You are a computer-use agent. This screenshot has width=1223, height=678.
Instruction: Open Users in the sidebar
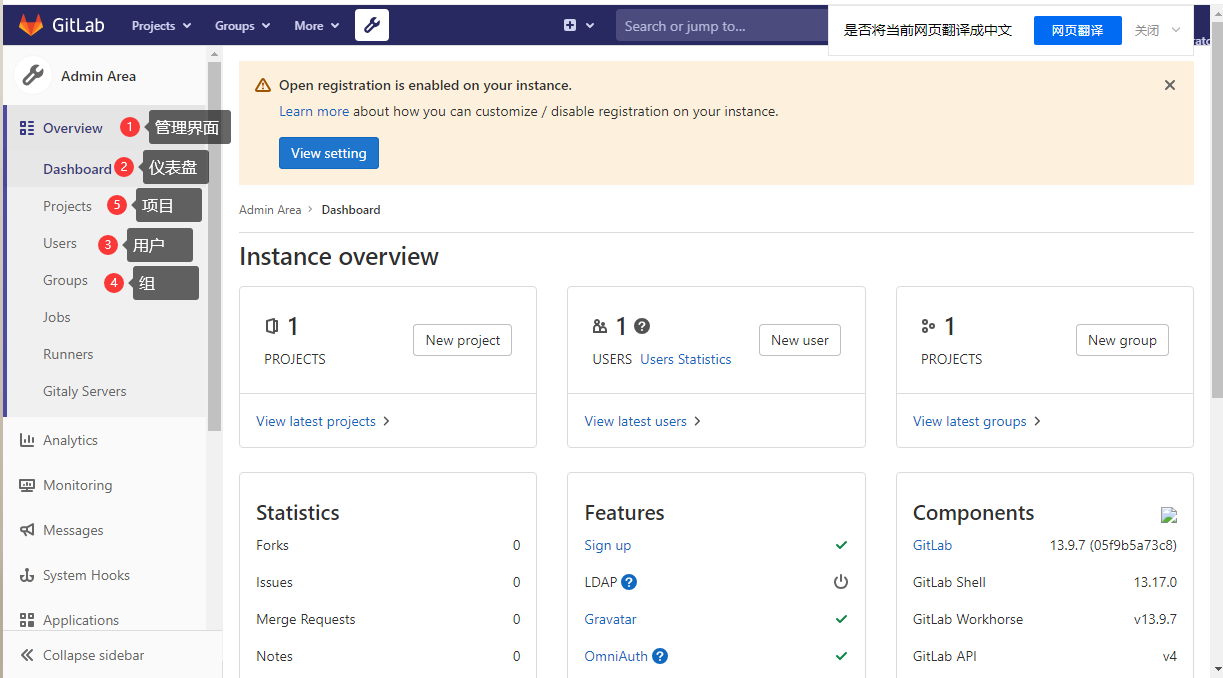point(60,243)
